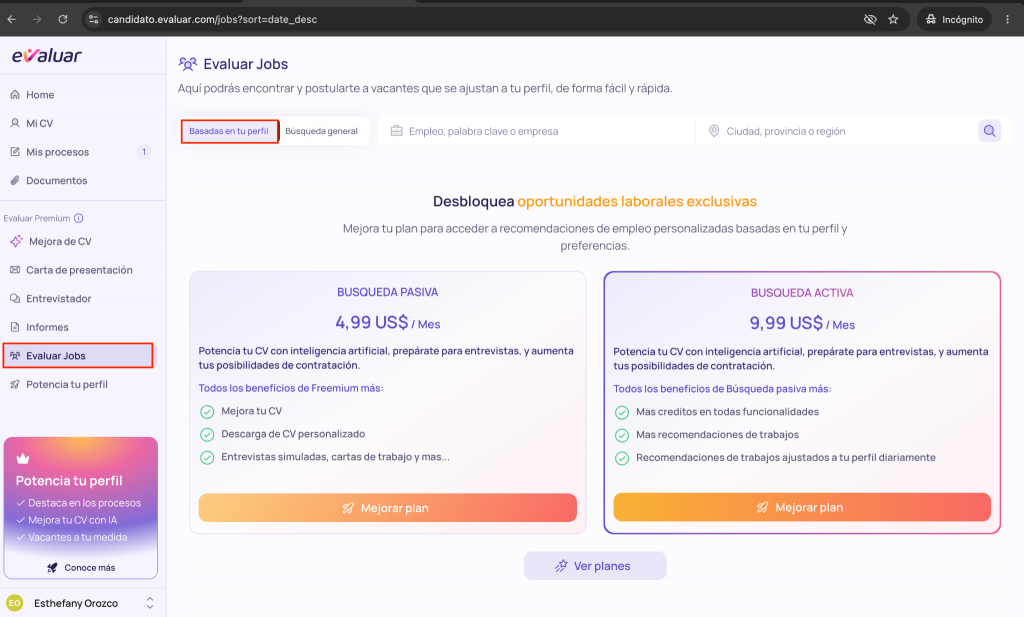1024x617 pixels.
Task: Click the EO user avatar
Action: click(x=14, y=603)
